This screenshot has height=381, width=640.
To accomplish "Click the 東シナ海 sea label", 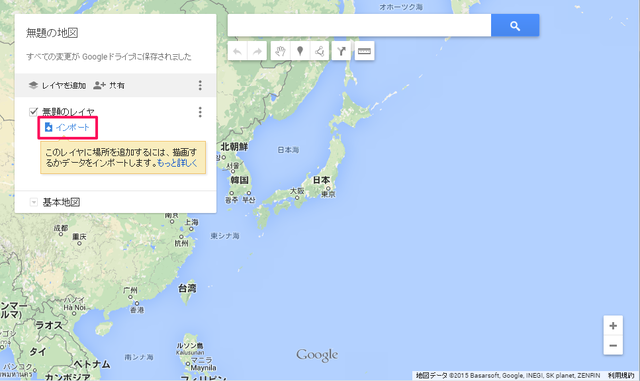I will point(225,236).
